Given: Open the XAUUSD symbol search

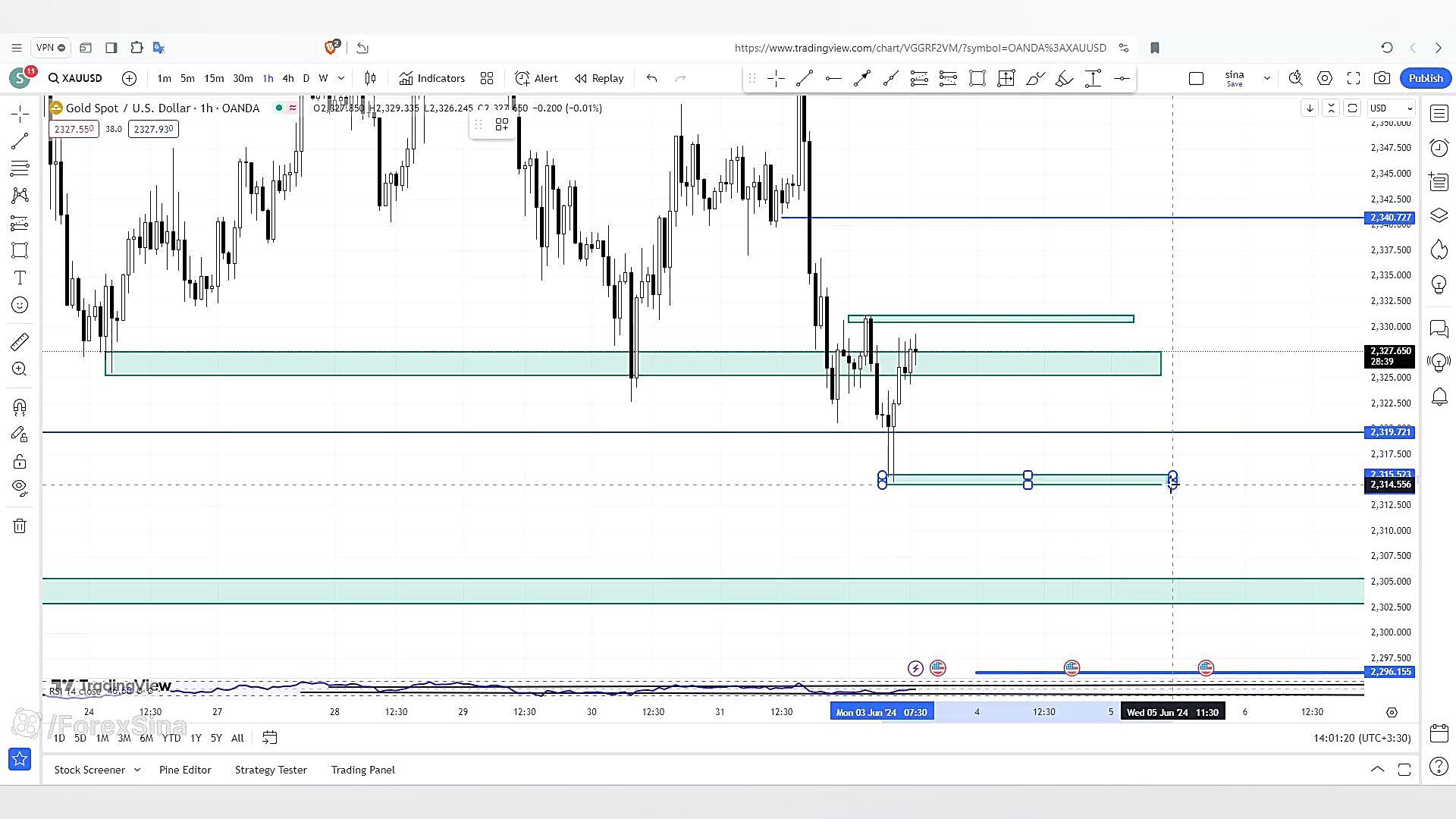Looking at the screenshot, I should 75,78.
